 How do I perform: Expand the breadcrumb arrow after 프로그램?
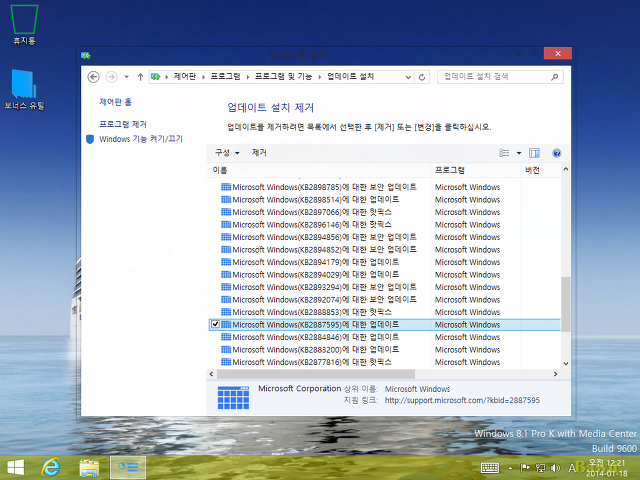point(247,77)
